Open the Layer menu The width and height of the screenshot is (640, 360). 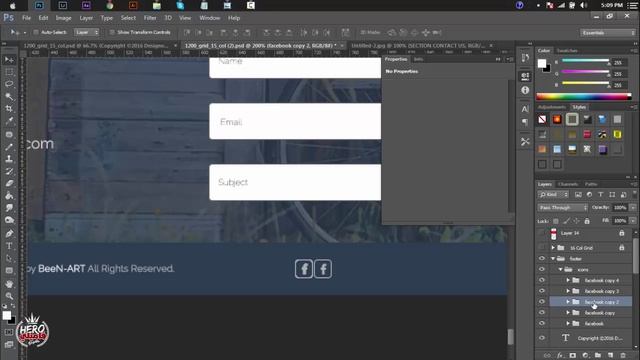(86, 18)
